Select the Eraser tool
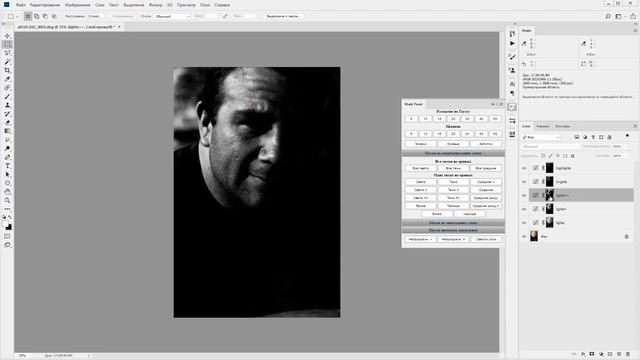 7,122
